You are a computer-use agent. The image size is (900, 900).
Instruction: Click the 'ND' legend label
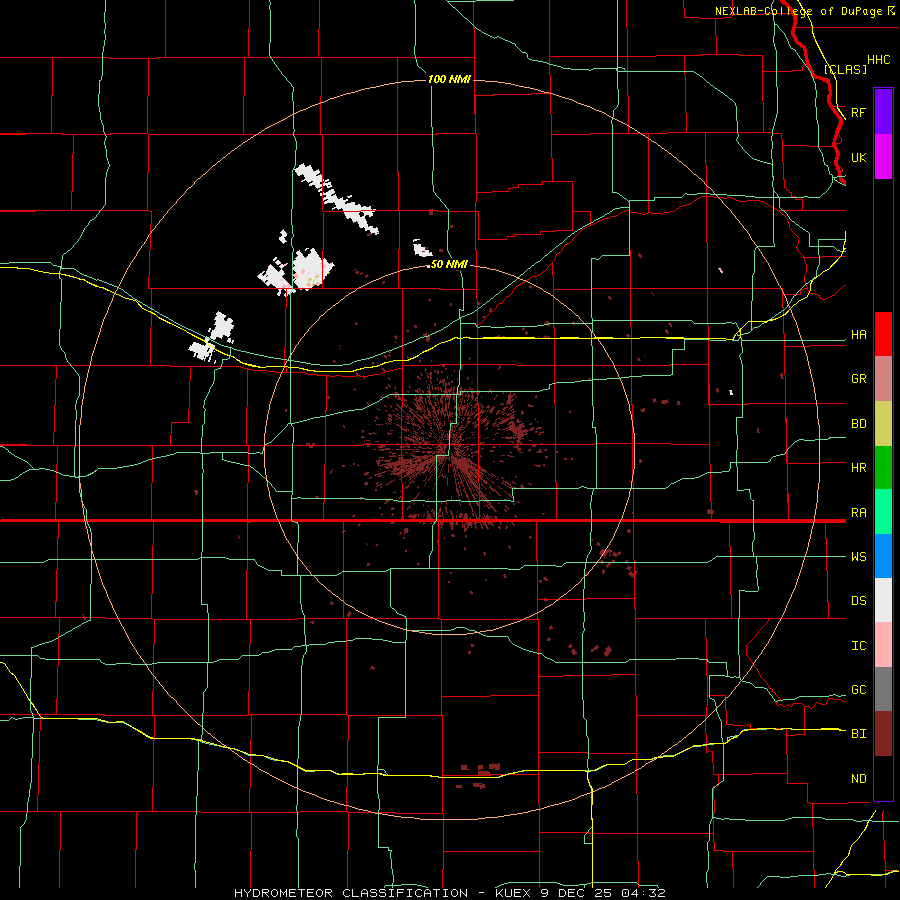[859, 779]
